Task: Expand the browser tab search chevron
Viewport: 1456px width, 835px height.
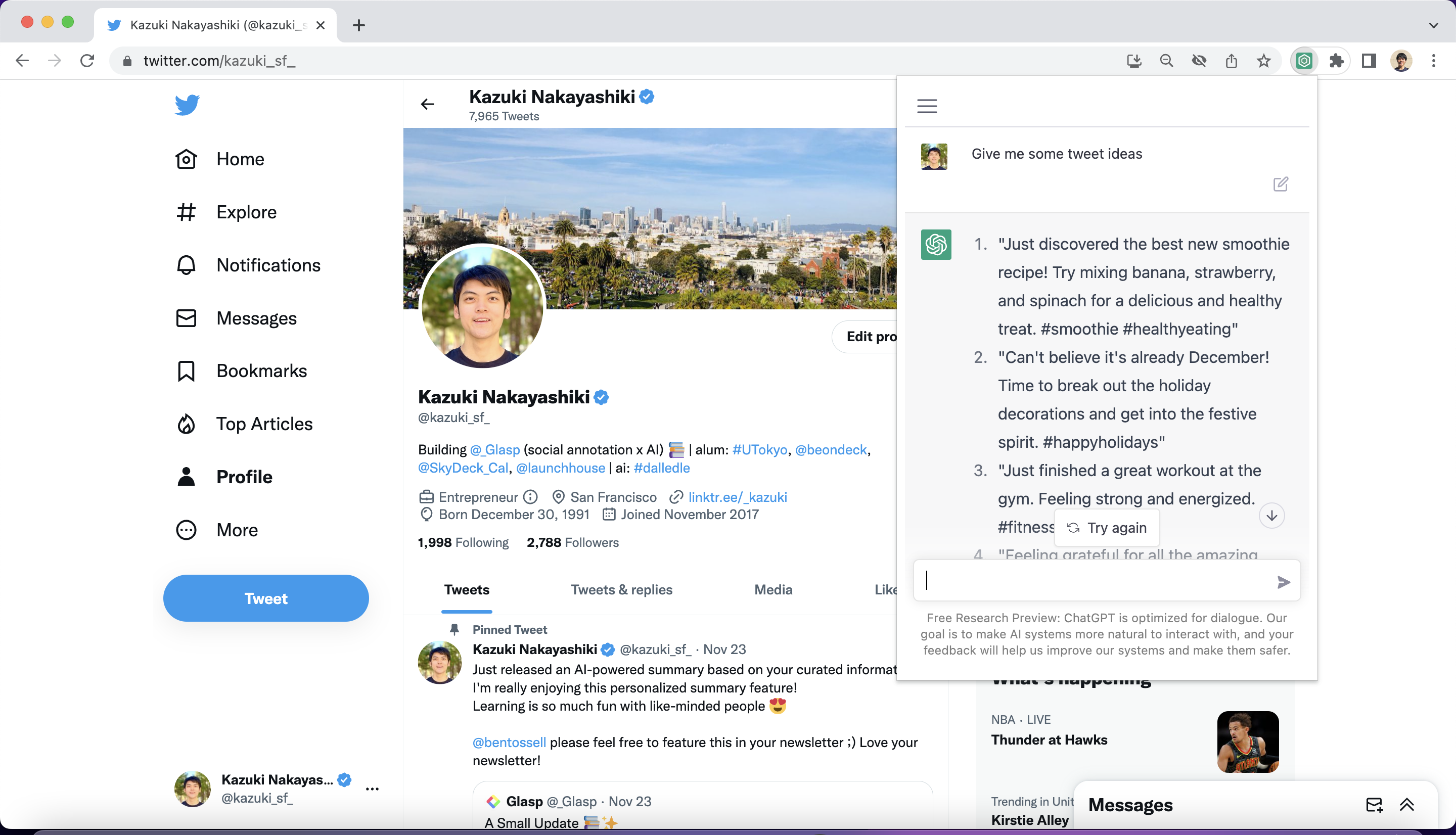Action: point(1433,25)
